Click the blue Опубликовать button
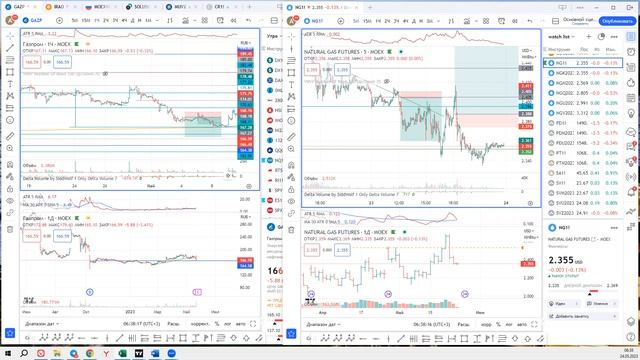 tap(617, 21)
